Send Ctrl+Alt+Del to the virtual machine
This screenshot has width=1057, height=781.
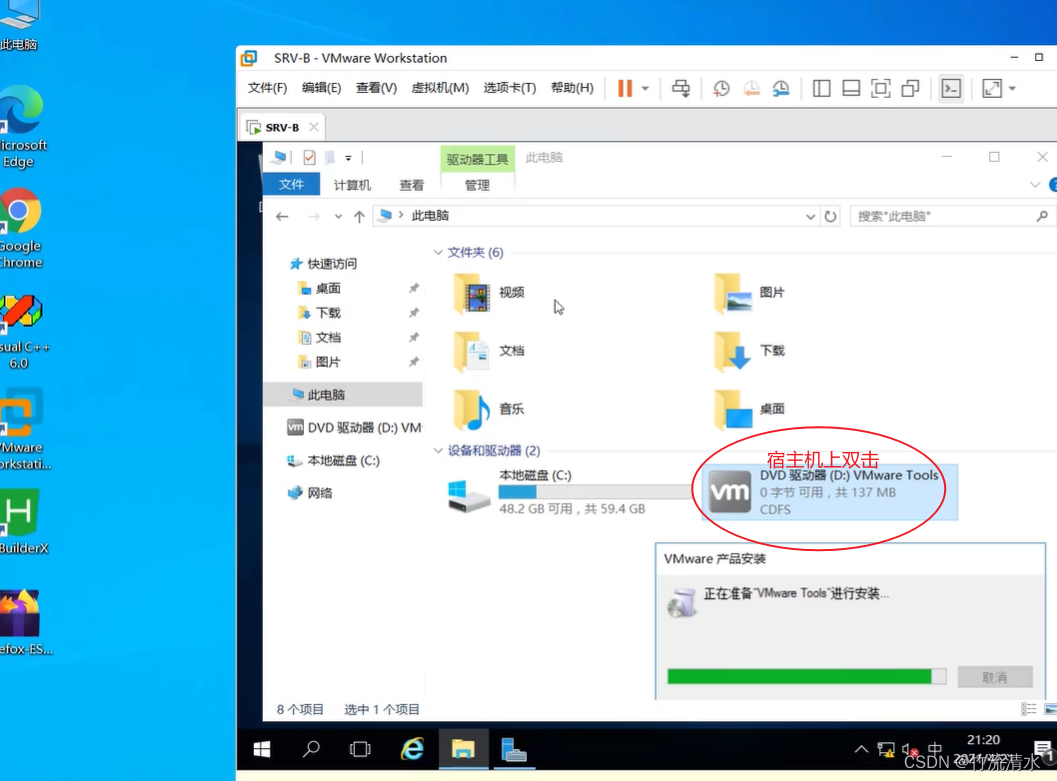click(x=681, y=88)
